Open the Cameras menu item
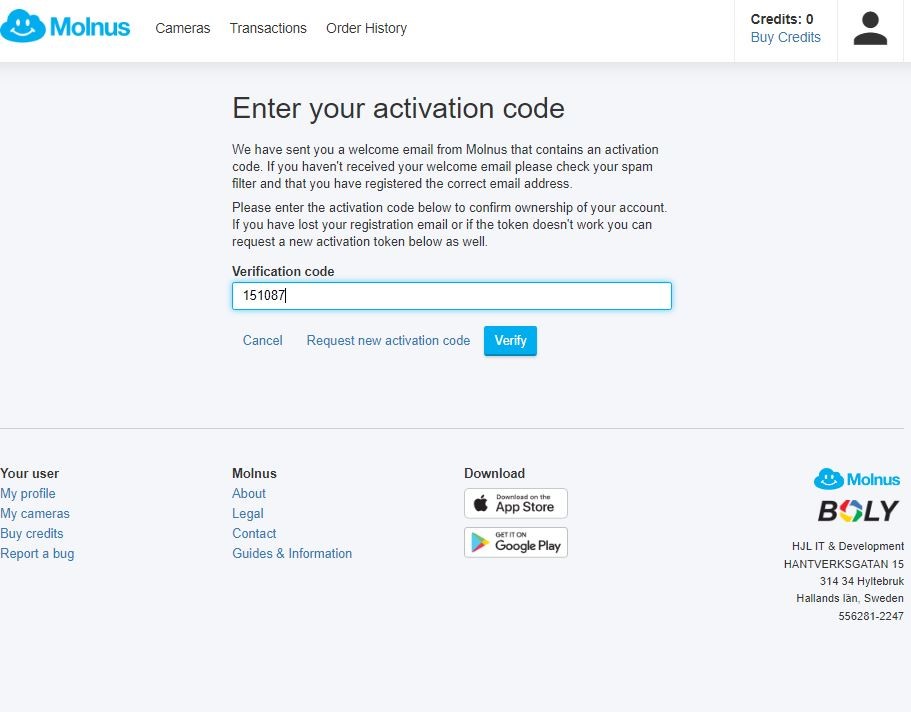911x712 pixels. (182, 28)
